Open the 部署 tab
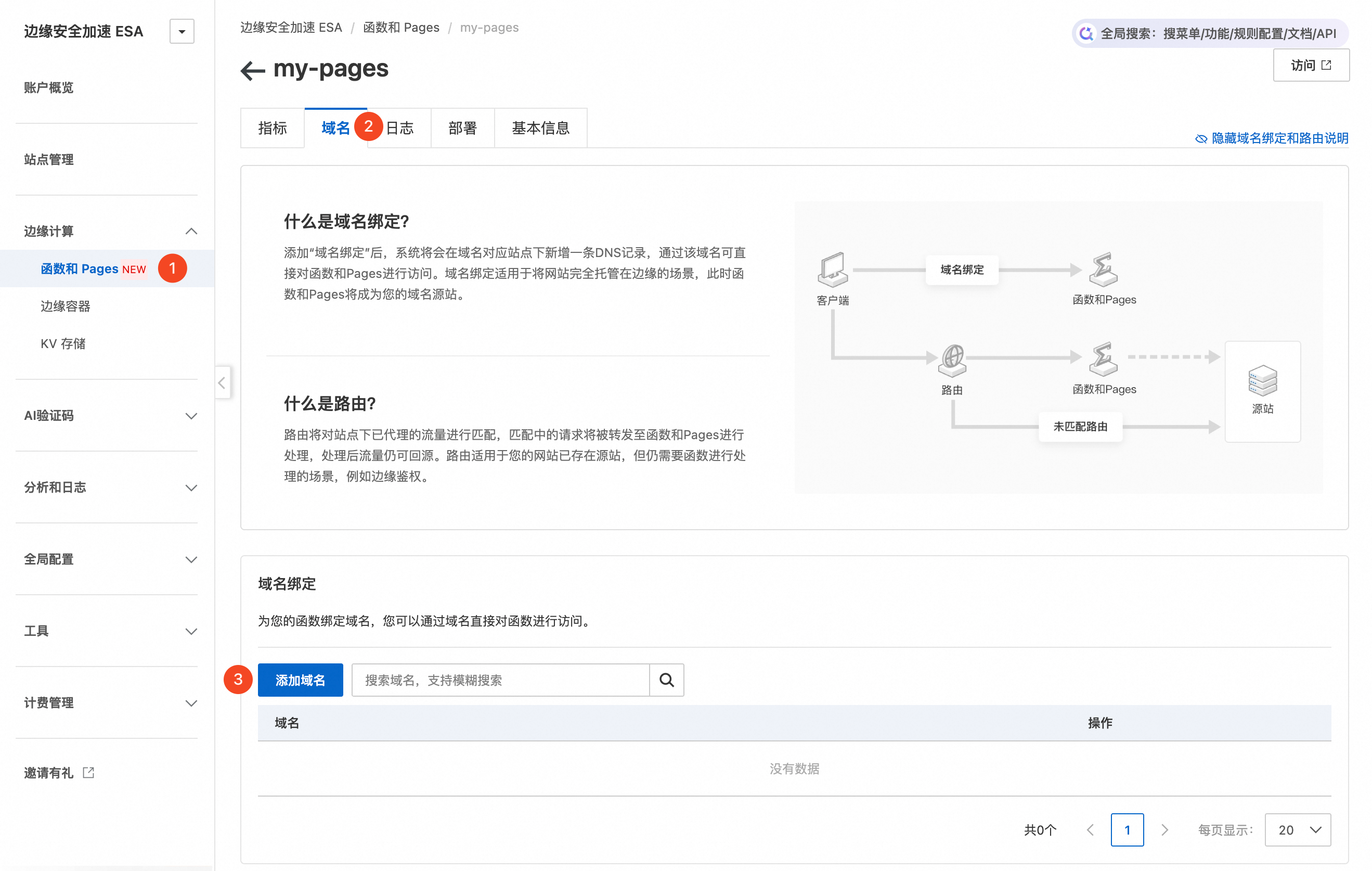Viewport: 1372px width, 871px height. [x=463, y=127]
